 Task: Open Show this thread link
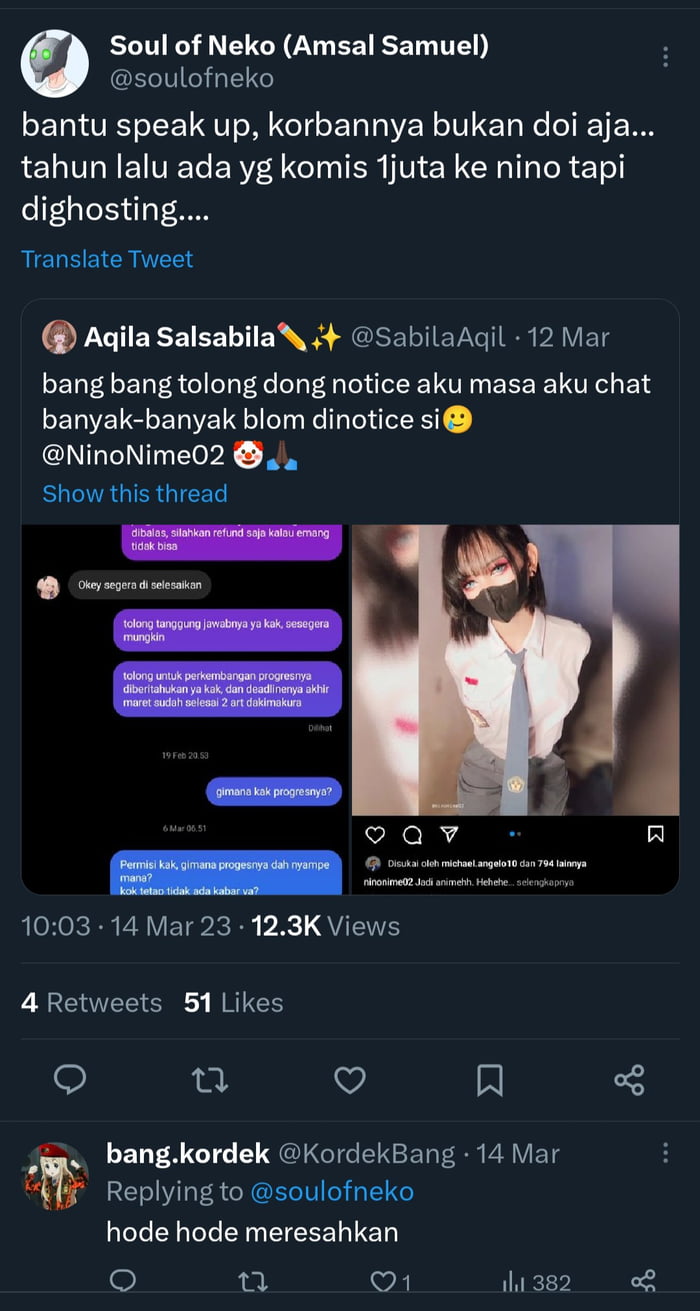(x=135, y=493)
